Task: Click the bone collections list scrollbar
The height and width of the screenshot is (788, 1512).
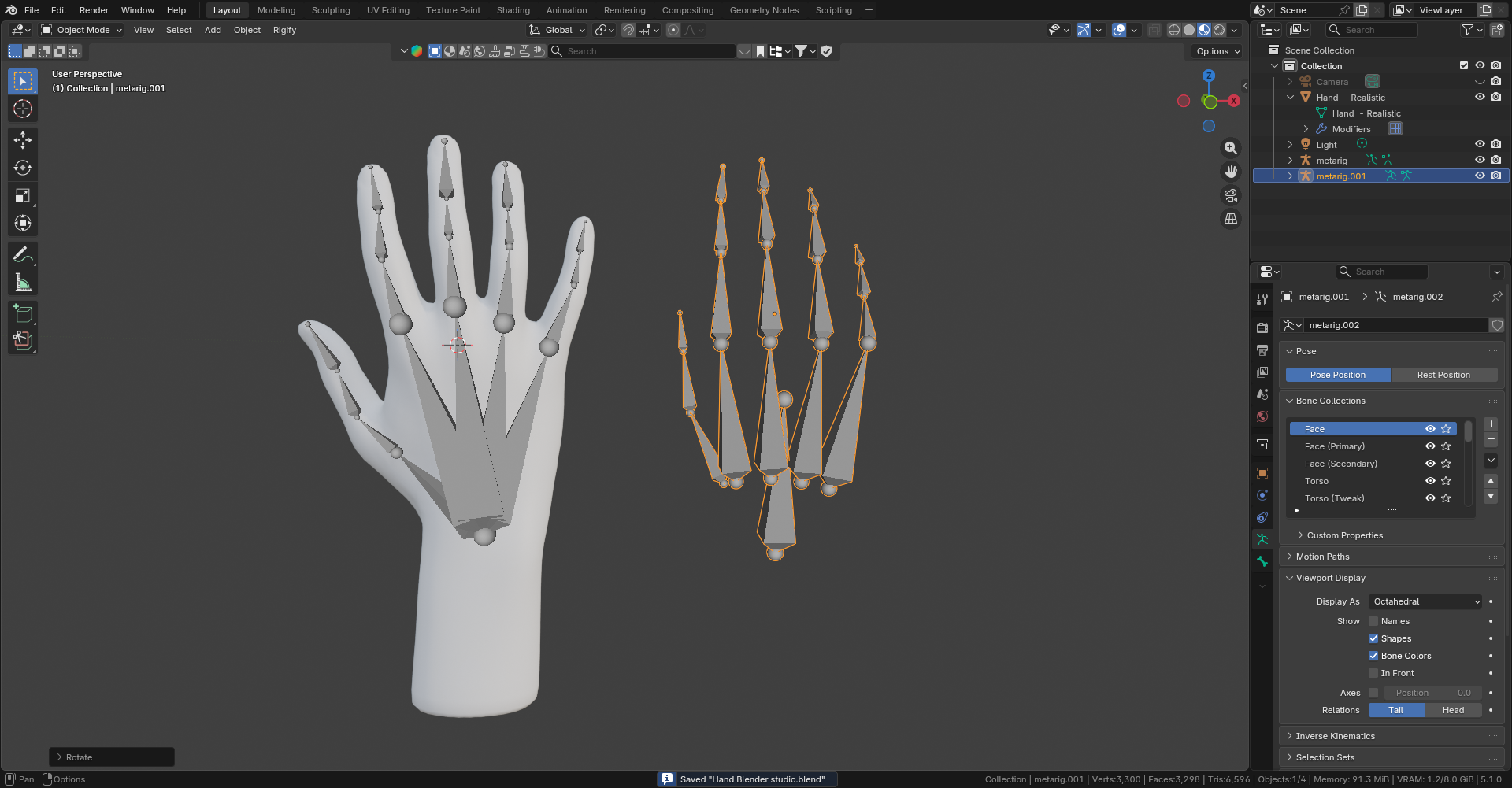Action: click(x=1468, y=433)
